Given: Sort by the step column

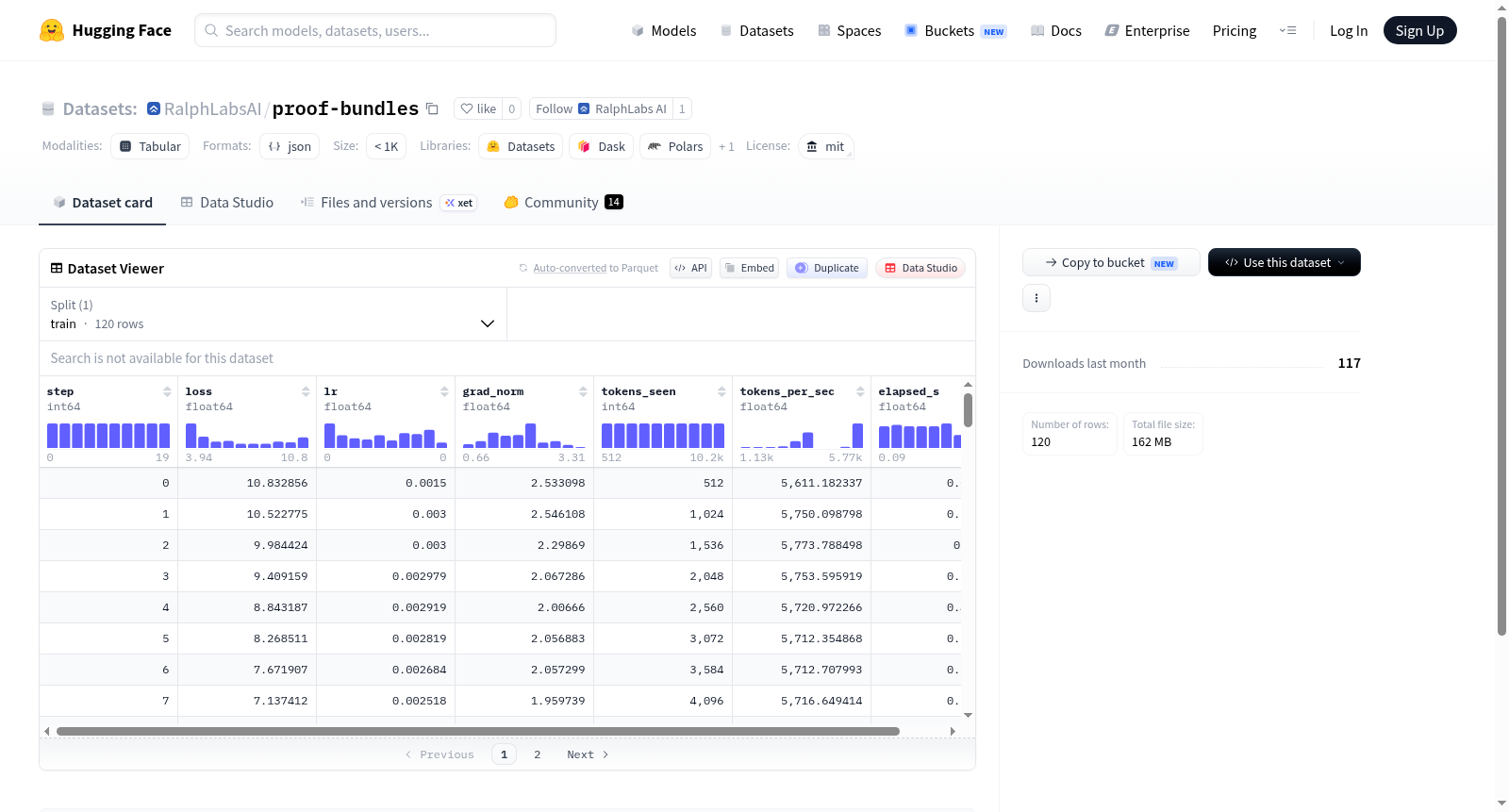Looking at the screenshot, I should (x=167, y=391).
